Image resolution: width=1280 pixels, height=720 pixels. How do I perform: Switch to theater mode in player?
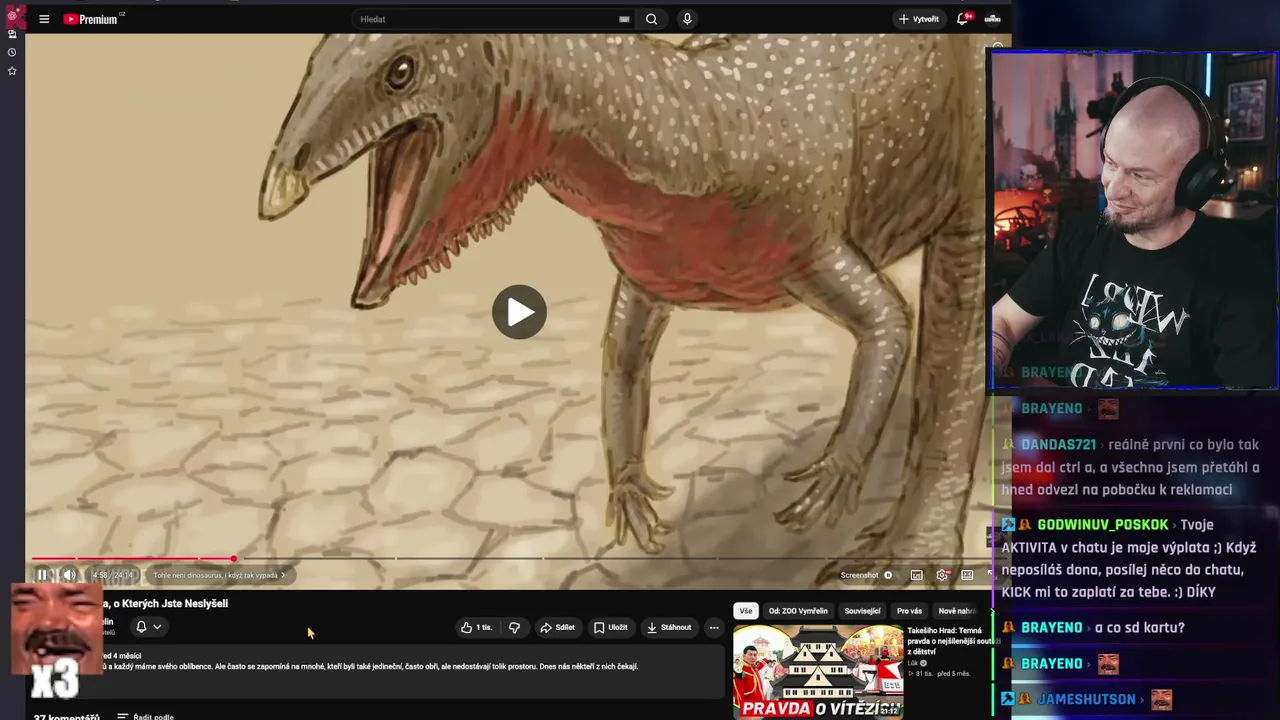(967, 575)
